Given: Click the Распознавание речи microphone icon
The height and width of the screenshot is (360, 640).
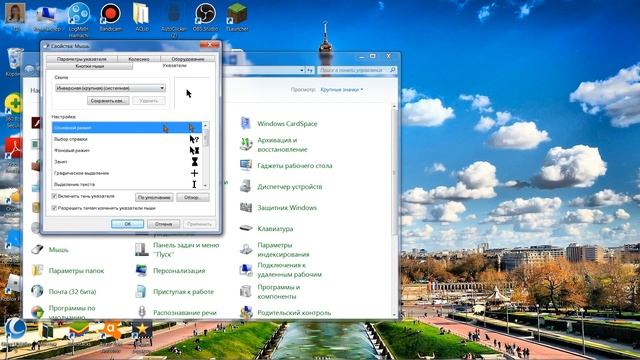Looking at the screenshot, I should point(141,312).
